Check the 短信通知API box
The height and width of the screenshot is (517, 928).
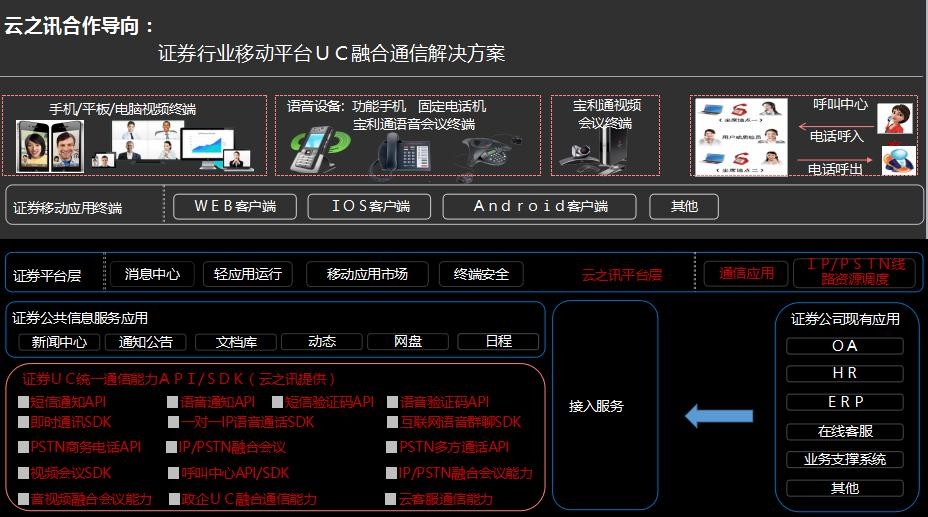click(x=24, y=403)
